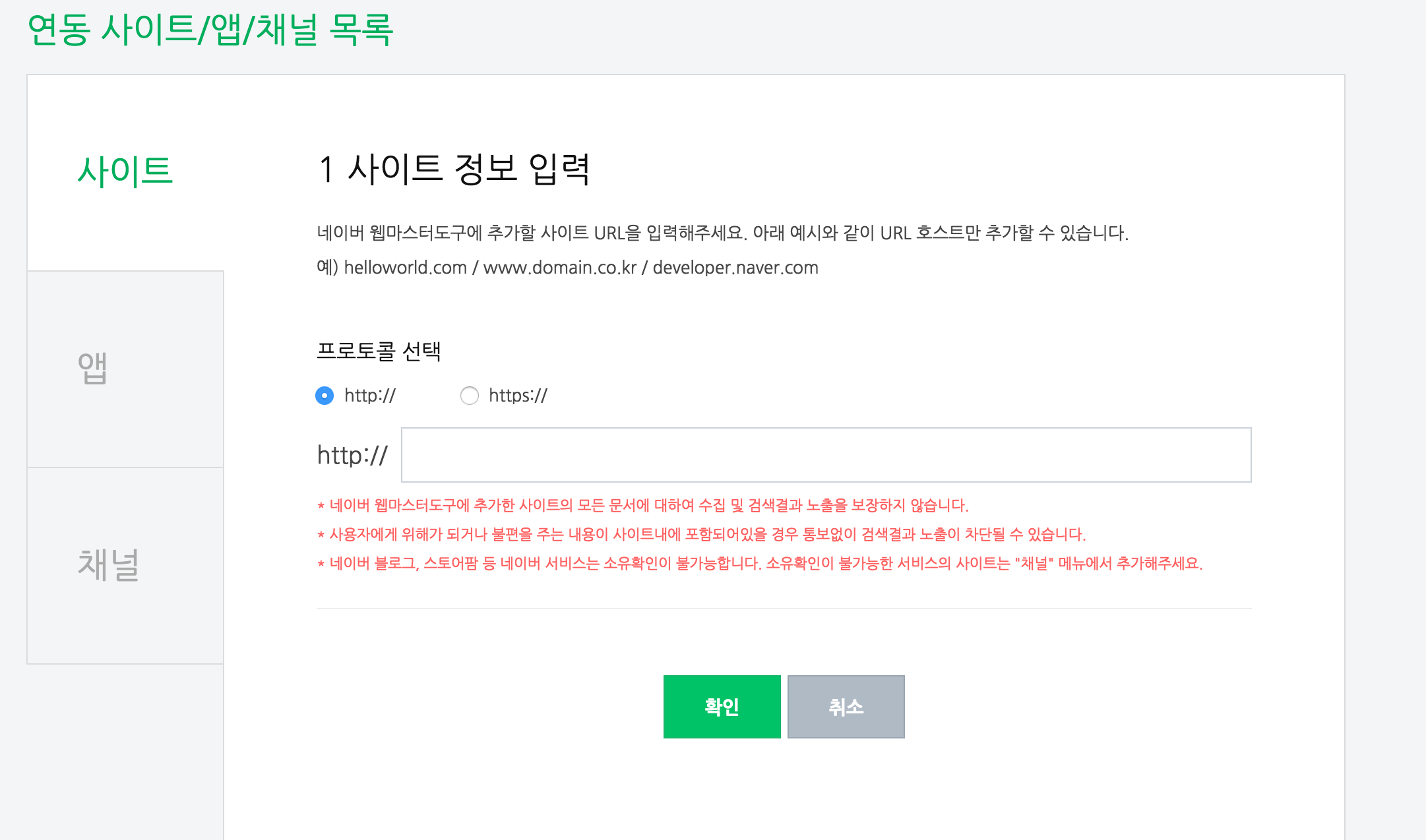Click inside the site URL input box
Screen dimensions: 1426x840
click(x=824, y=454)
